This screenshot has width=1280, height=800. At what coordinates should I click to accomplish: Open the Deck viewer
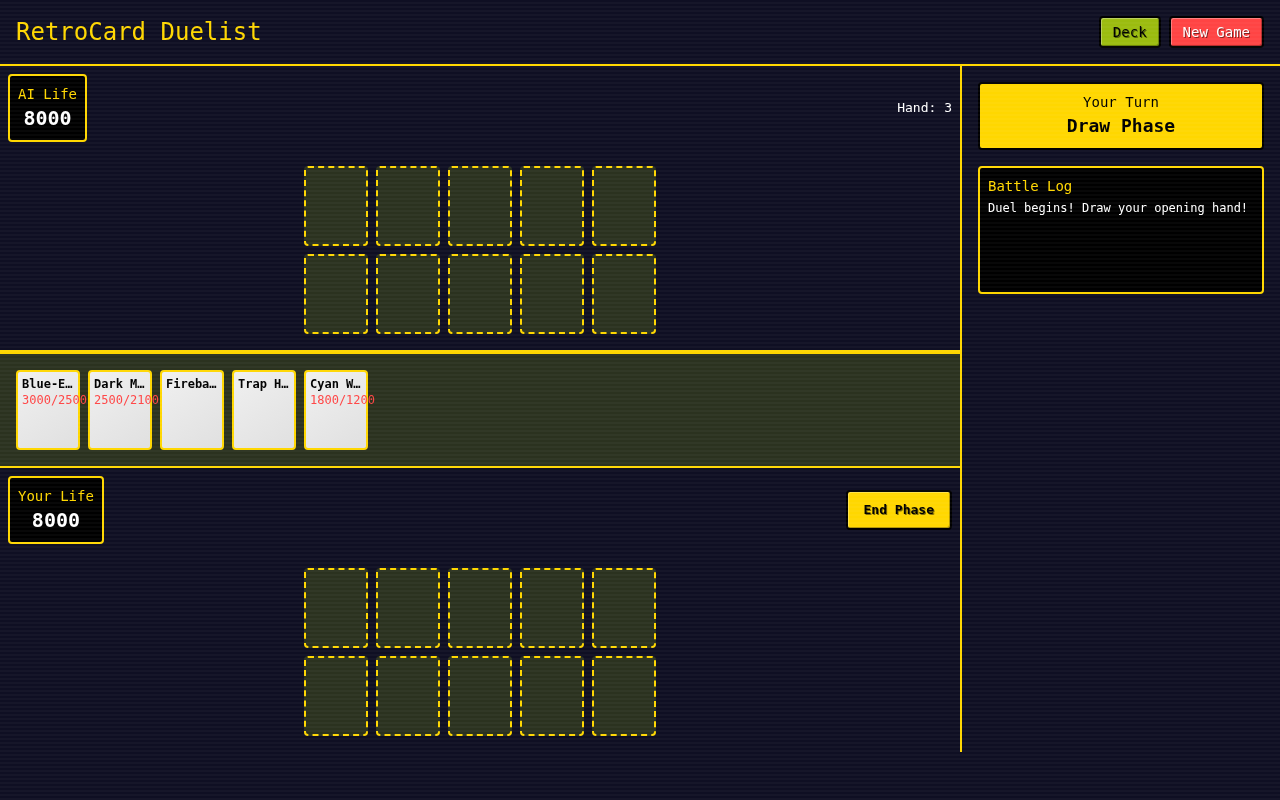click(1129, 31)
